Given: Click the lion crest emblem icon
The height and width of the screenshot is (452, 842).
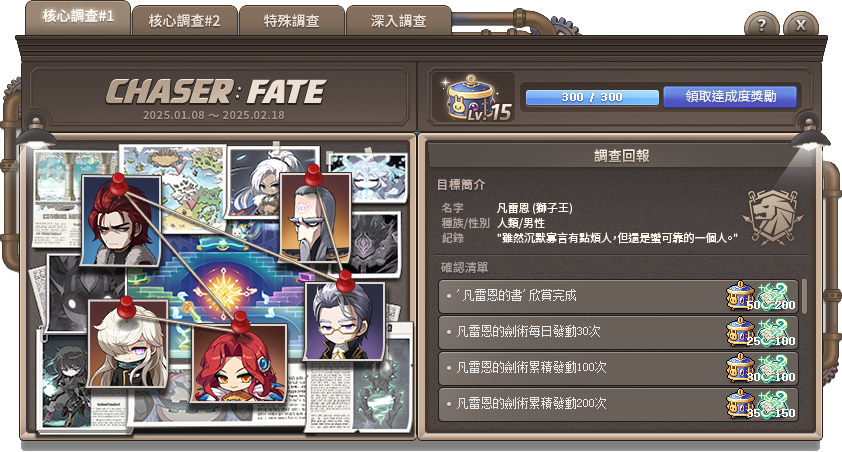Looking at the screenshot, I should point(773,216).
